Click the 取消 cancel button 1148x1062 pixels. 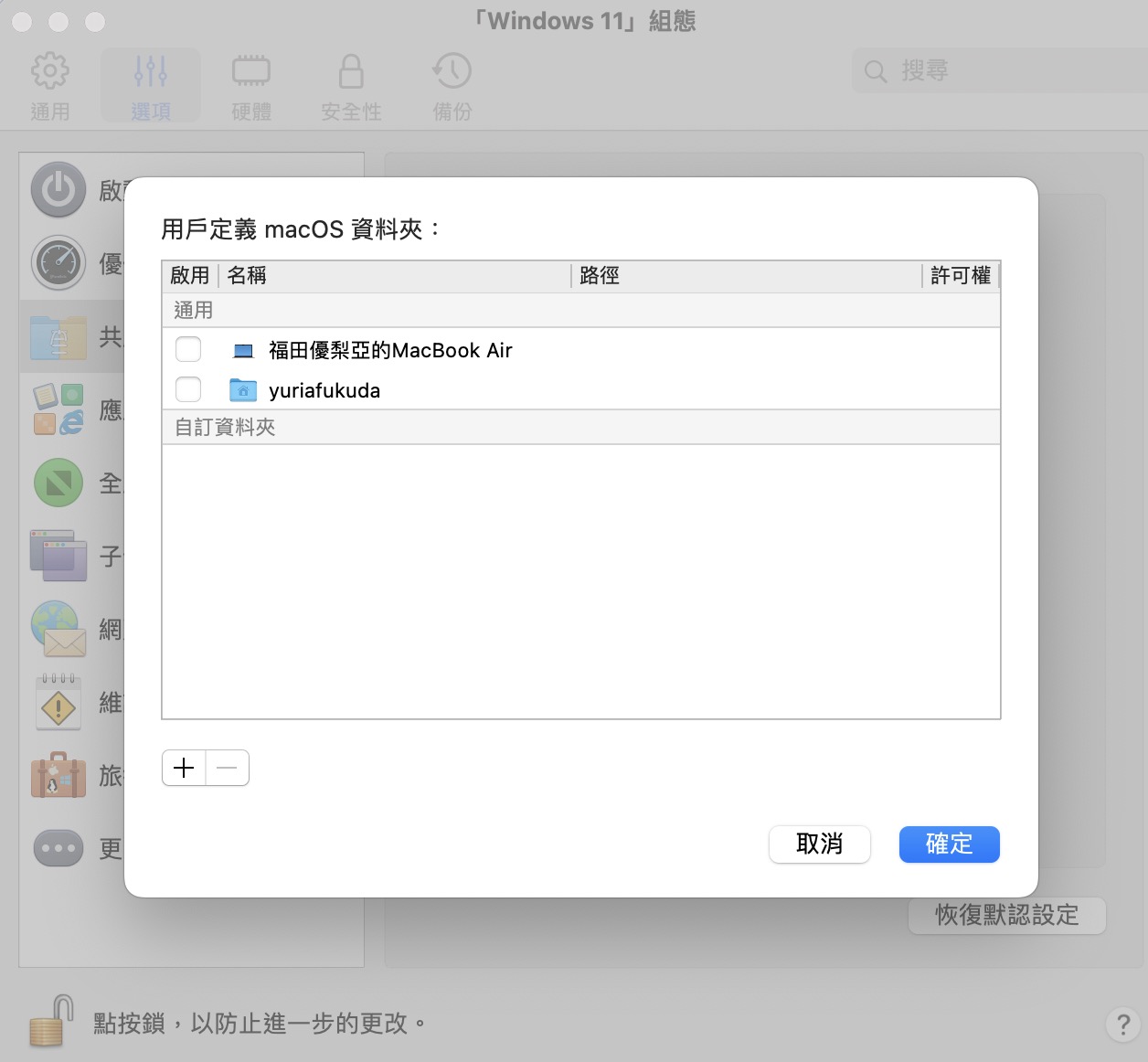pyautogui.click(x=820, y=844)
